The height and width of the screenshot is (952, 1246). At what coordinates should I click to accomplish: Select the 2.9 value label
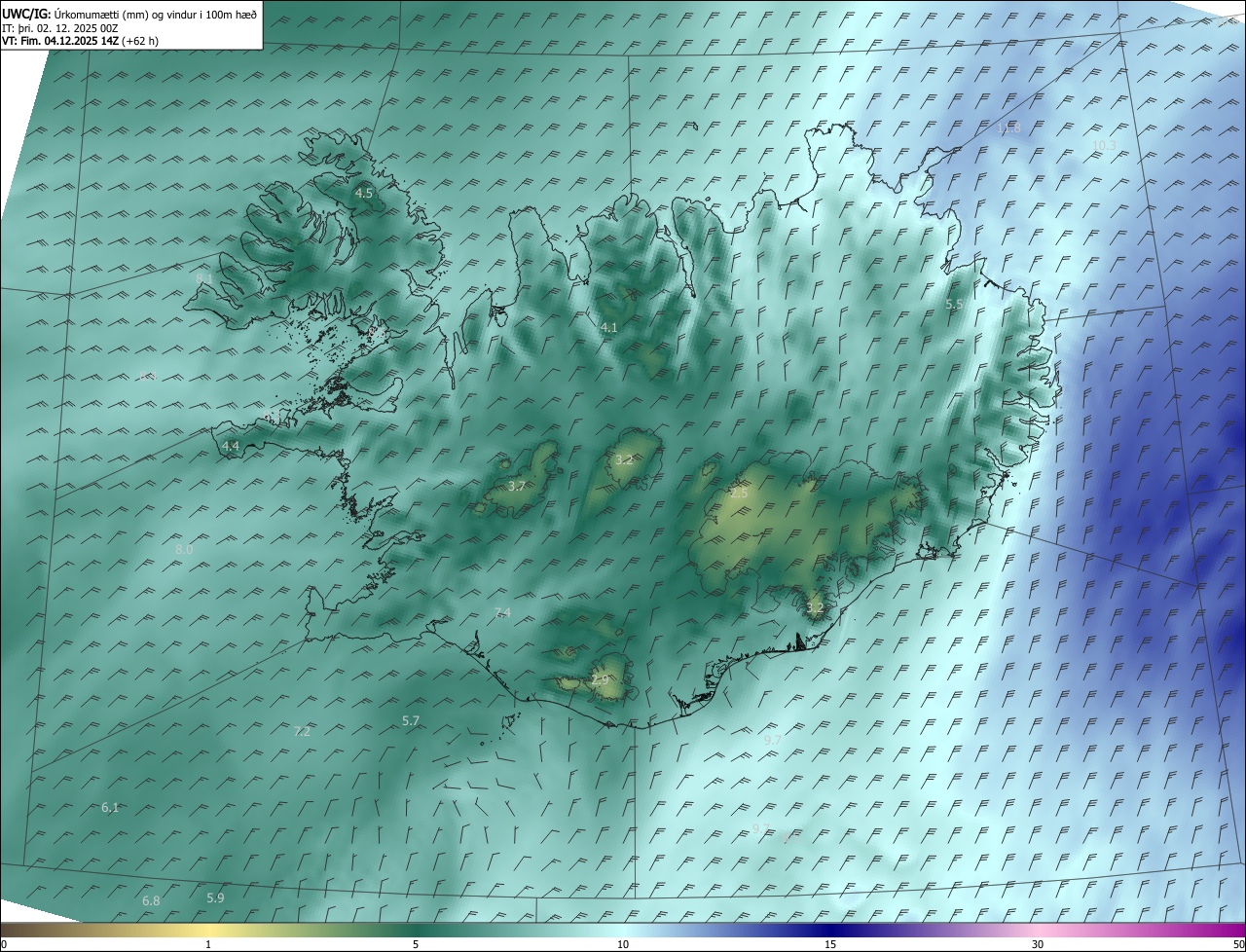(x=600, y=679)
